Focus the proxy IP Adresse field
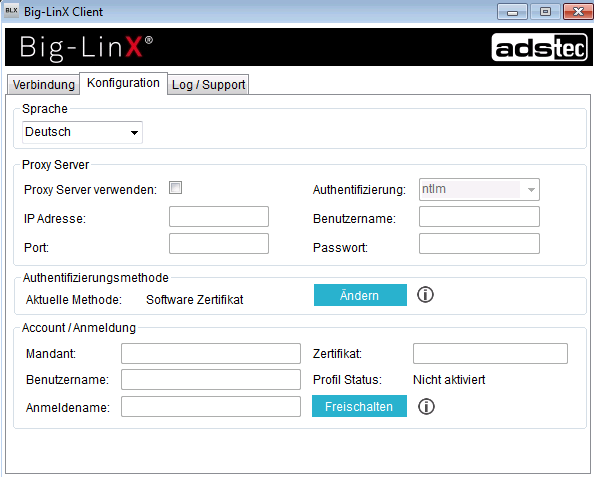This screenshot has height=477, width=594. [x=219, y=217]
